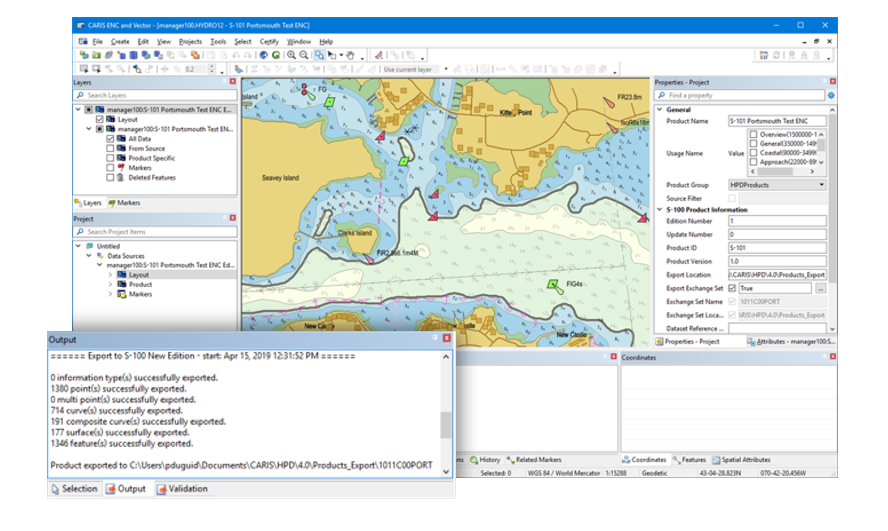Click the green Refresh icon in toolbar

276,55
